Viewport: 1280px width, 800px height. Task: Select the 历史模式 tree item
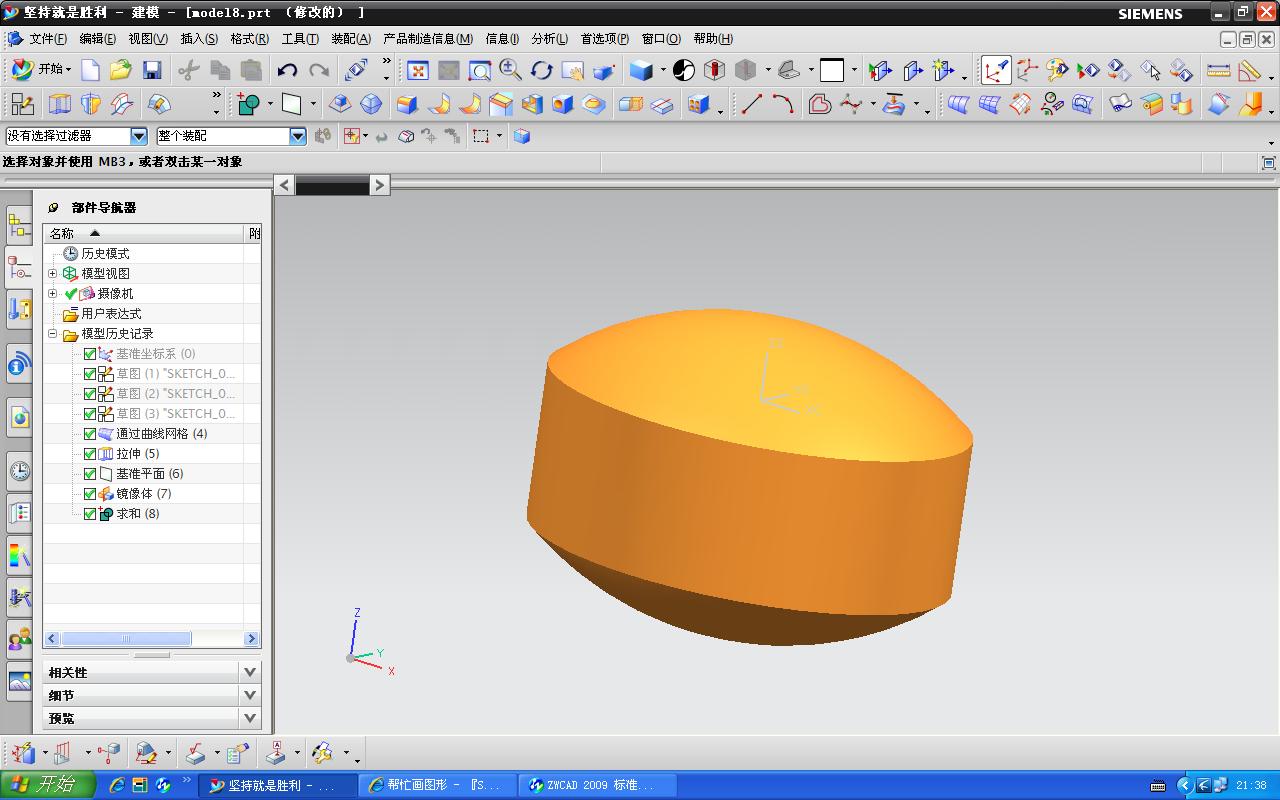point(105,254)
